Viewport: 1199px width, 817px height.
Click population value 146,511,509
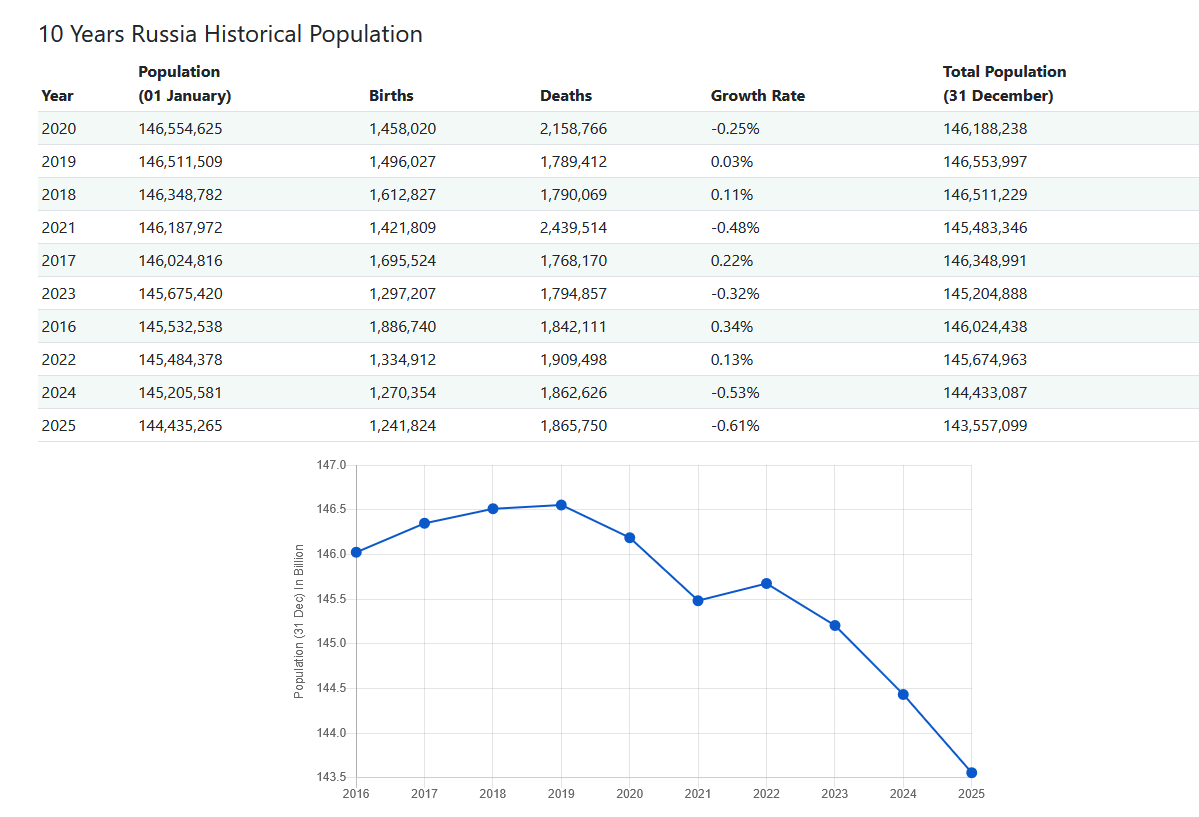(x=180, y=161)
